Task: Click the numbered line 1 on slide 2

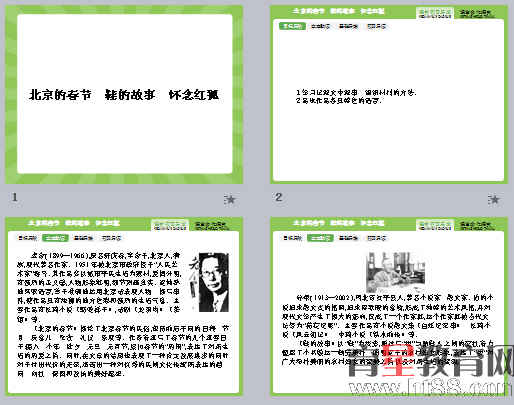Action: tap(356, 93)
